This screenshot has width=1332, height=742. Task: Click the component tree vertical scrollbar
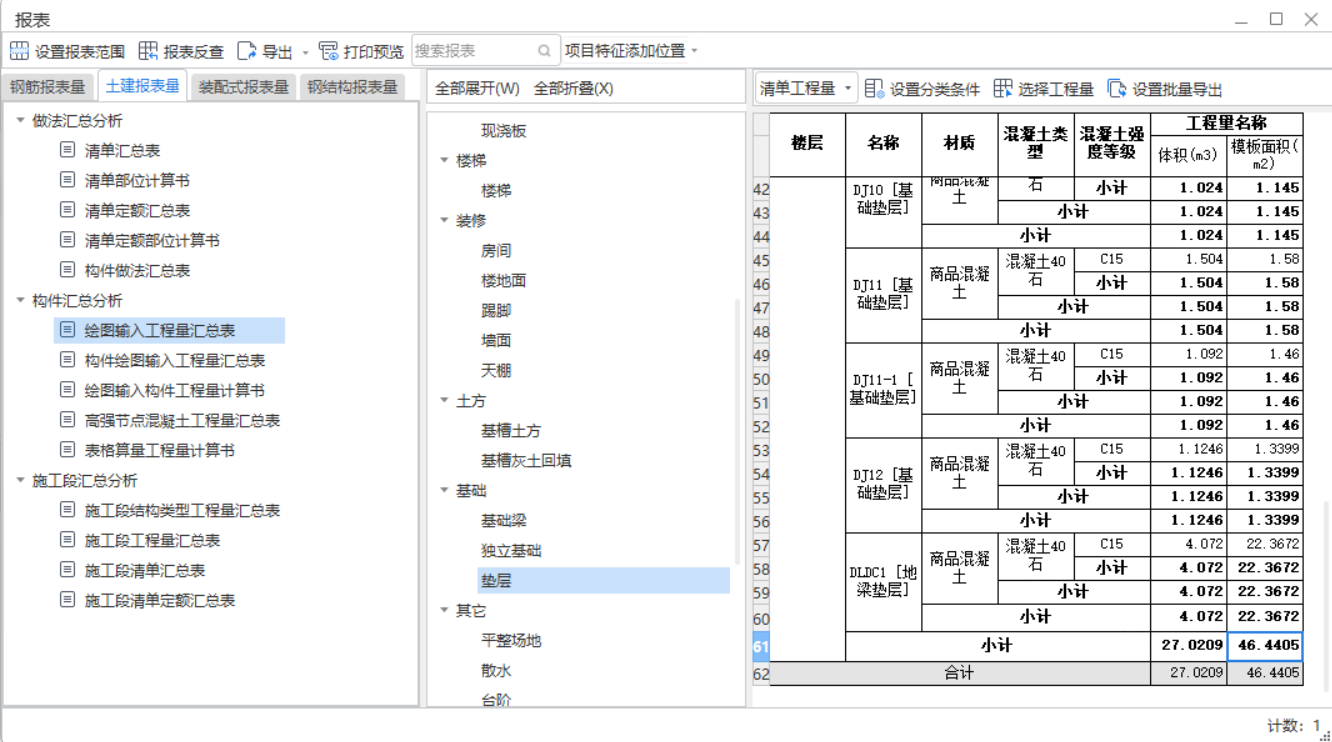[738, 430]
